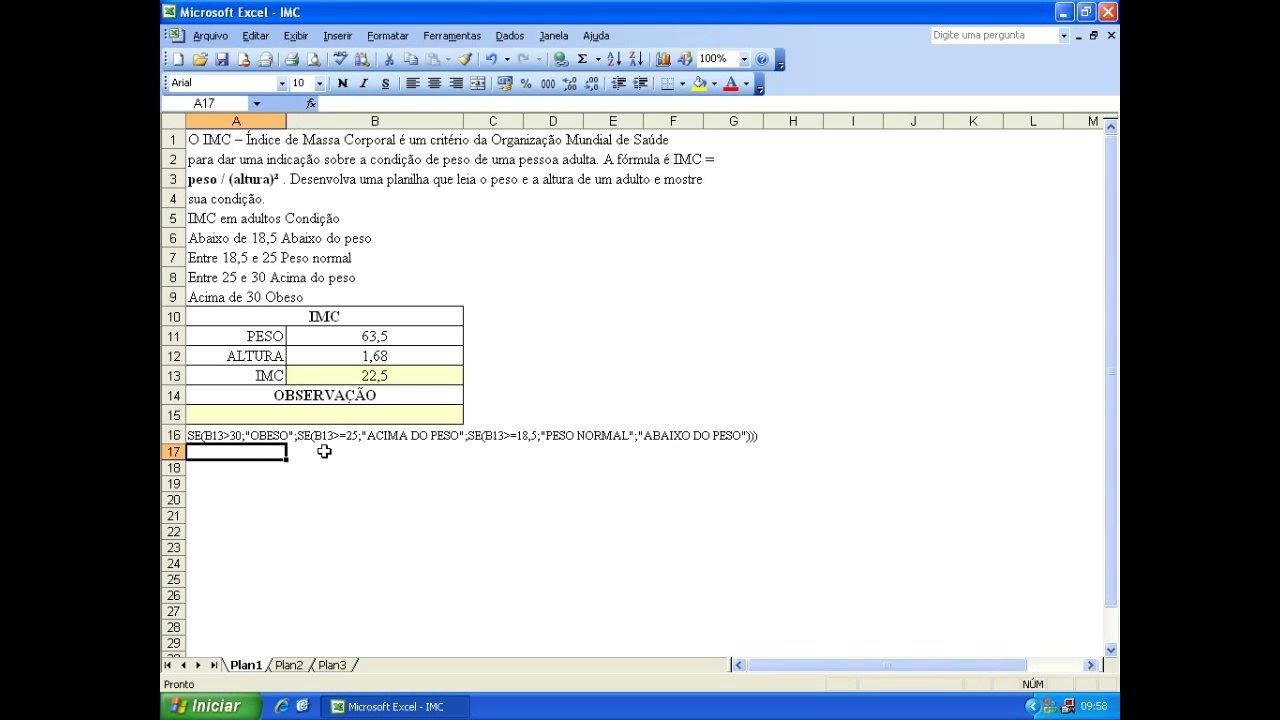Viewport: 1280px width, 720px height.
Task: Increase decimal places
Action: click(x=570, y=83)
